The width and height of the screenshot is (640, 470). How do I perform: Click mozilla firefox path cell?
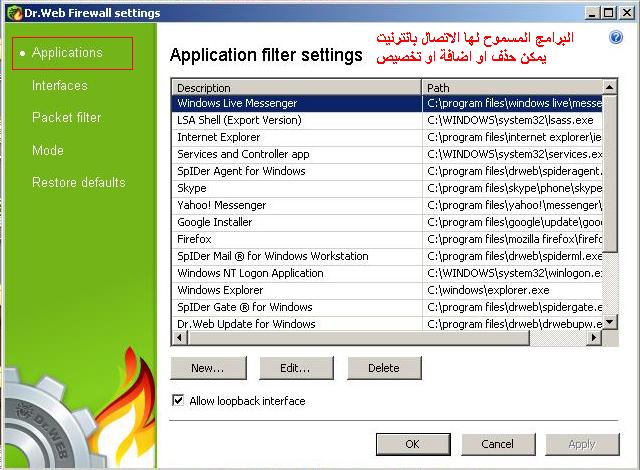point(512,239)
